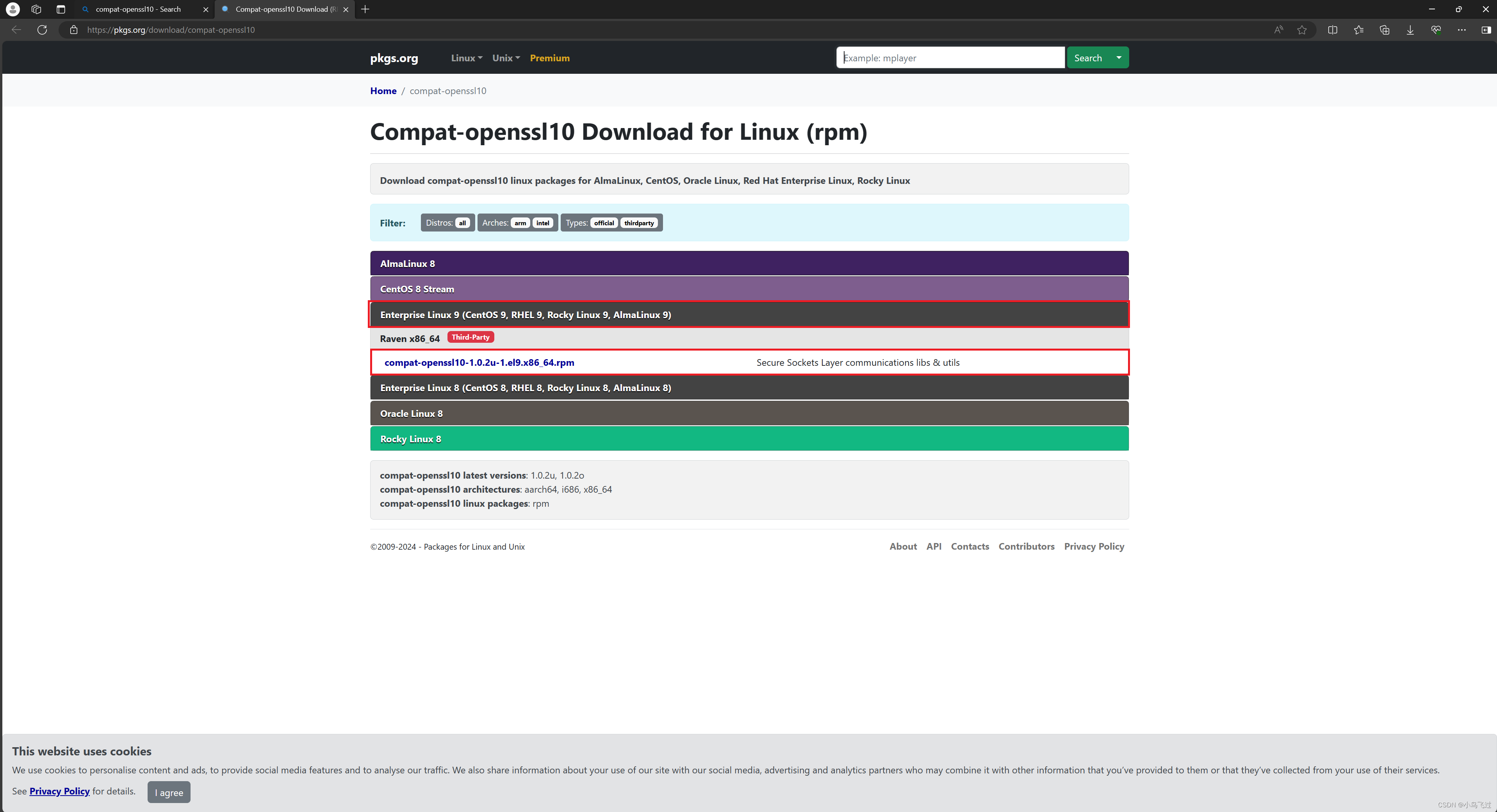Open the downloads icon
The height and width of the screenshot is (812, 1497).
[x=1410, y=30]
